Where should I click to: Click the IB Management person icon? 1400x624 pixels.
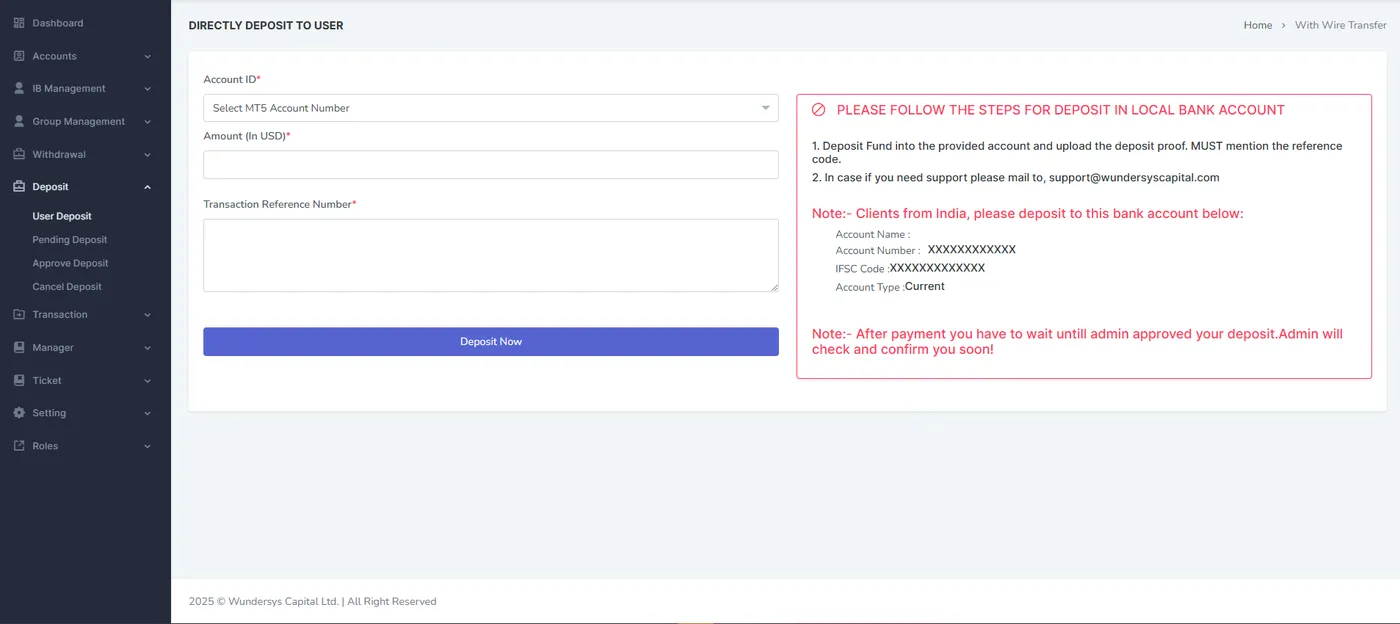(x=19, y=89)
